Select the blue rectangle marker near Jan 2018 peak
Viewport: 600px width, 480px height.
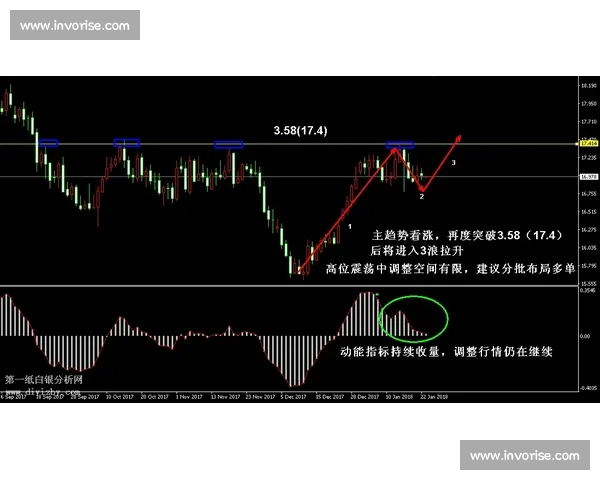[x=401, y=145]
